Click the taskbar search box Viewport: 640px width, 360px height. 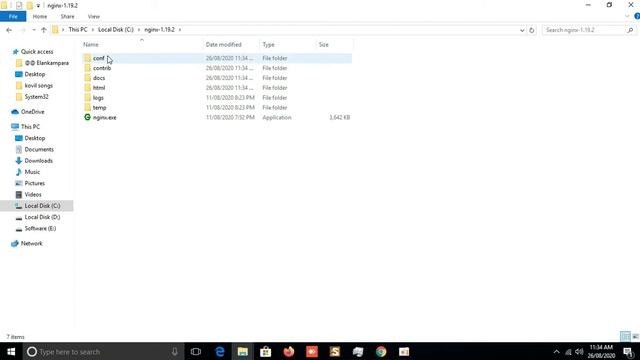(102, 351)
